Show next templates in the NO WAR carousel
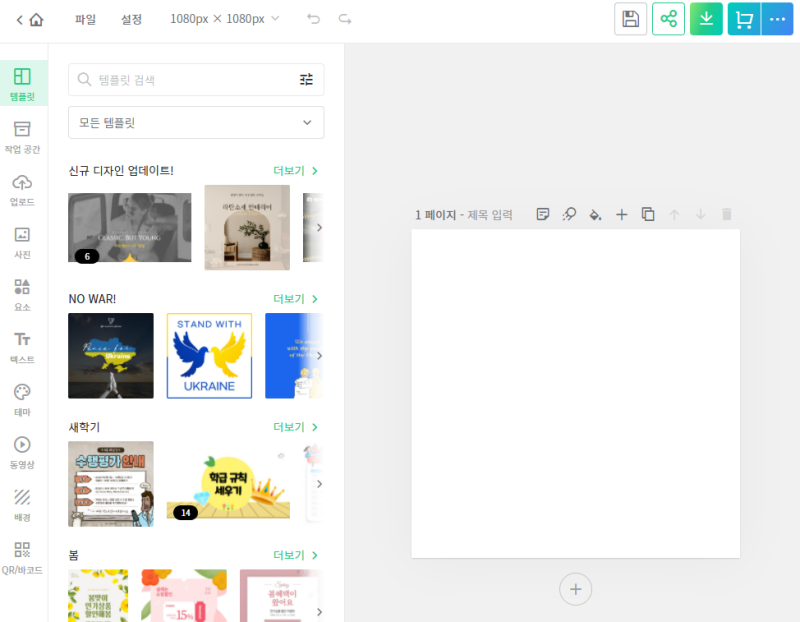 [x=320, y=356]
